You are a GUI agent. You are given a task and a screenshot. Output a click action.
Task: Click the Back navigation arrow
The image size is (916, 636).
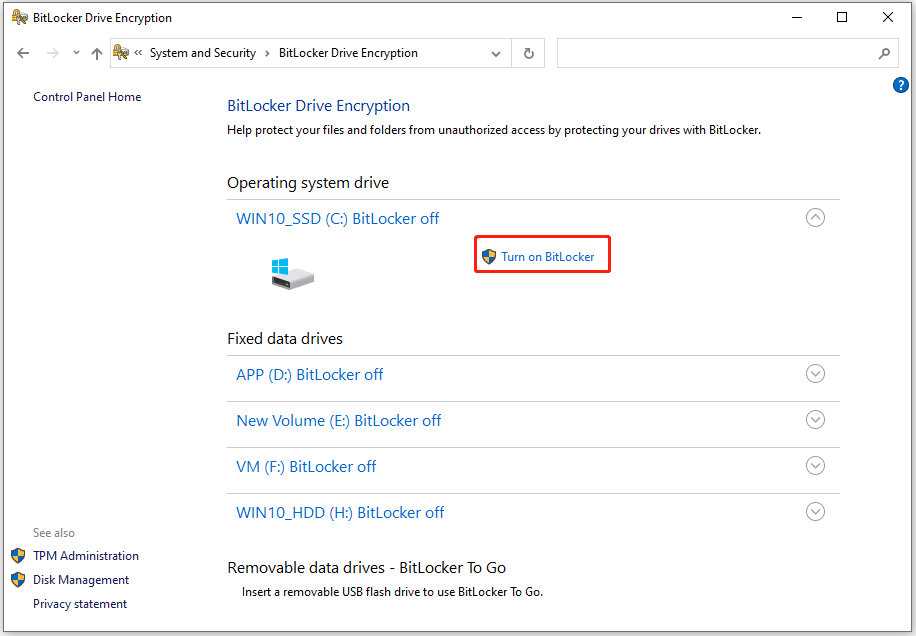[x=23, y=53]
